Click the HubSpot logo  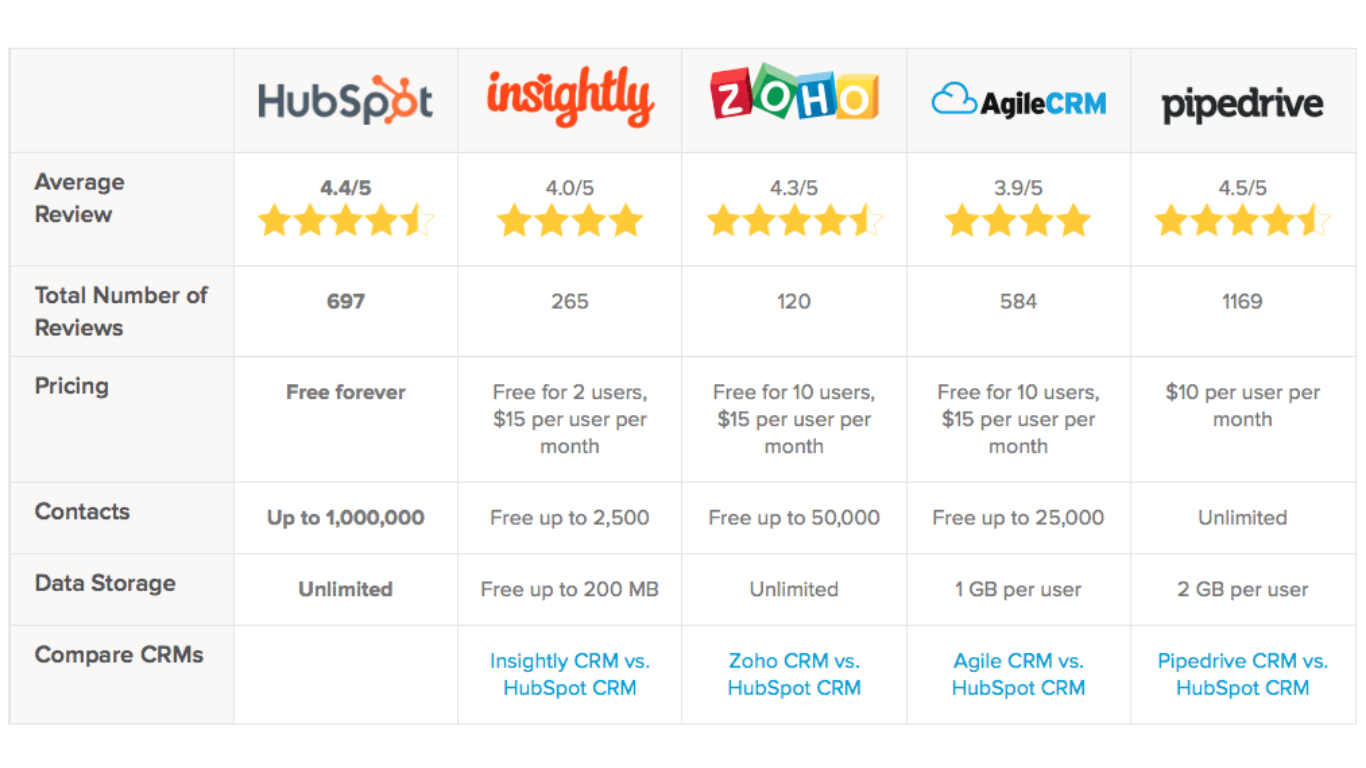pos(345,102)
